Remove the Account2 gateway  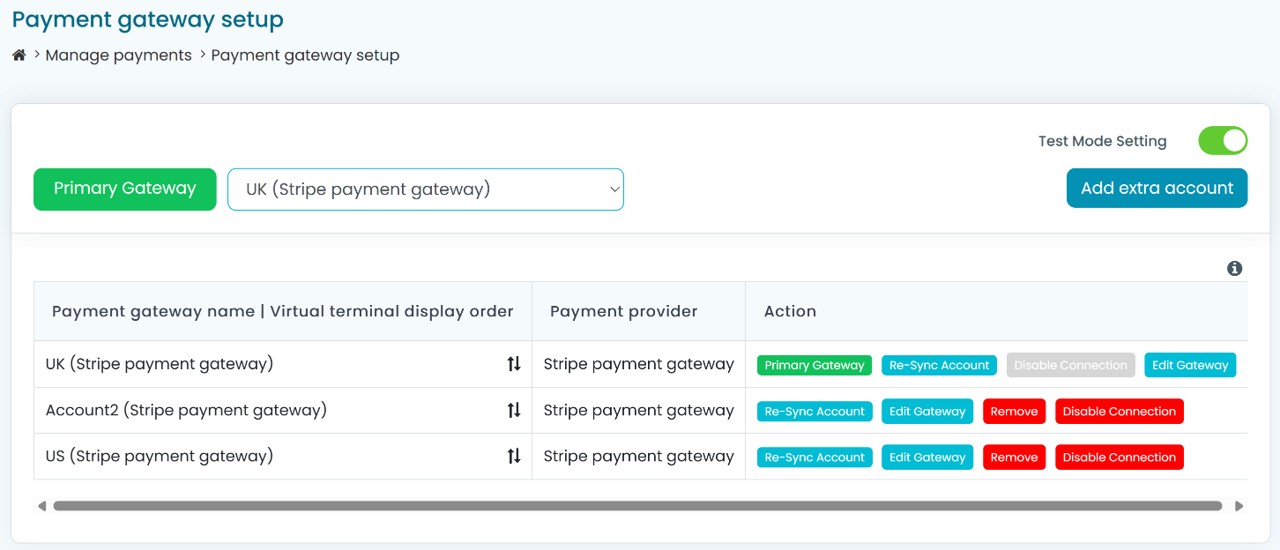click(x=1014, y=411)
